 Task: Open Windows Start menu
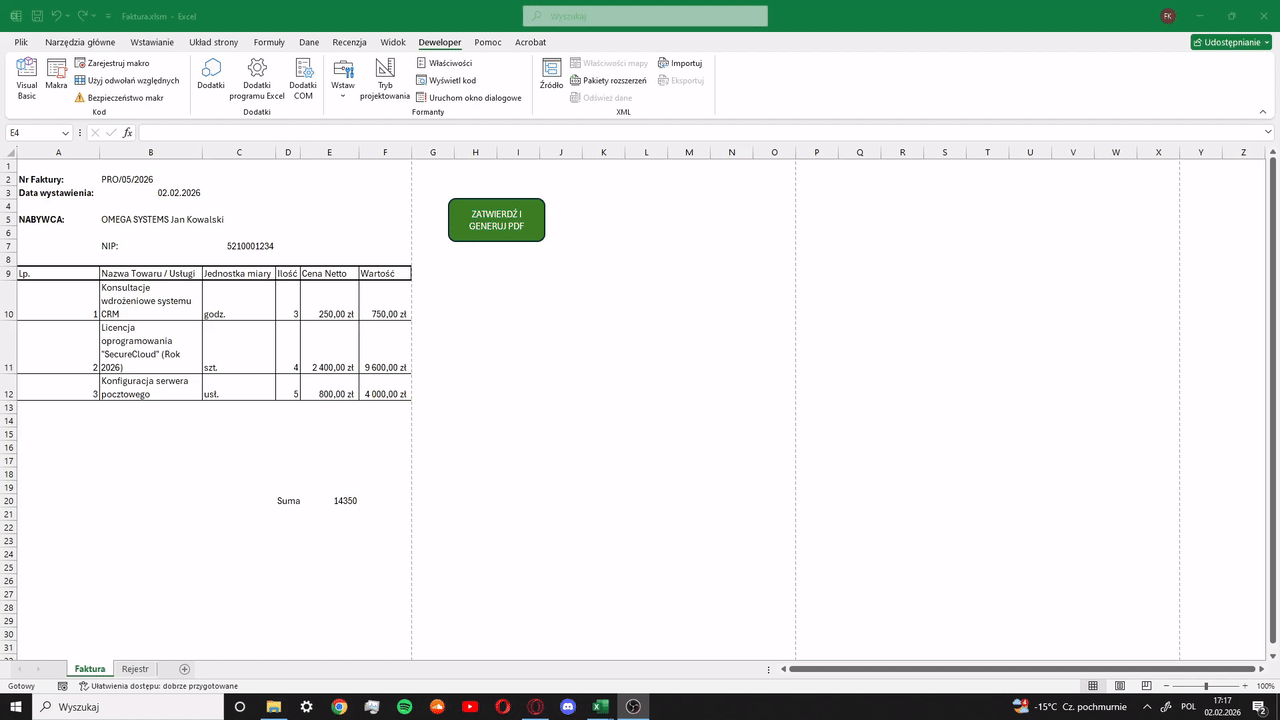point(16,706)
